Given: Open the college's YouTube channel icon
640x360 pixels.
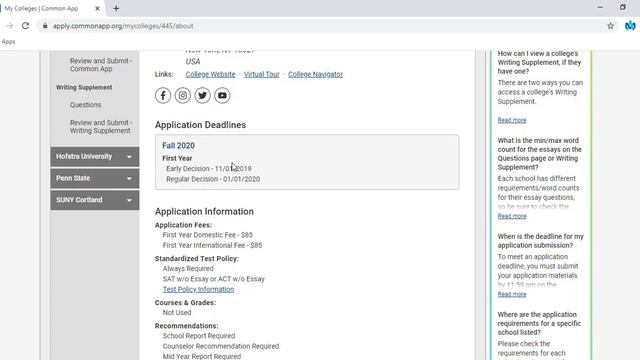Looking at the screenshot, I should (222, 96).
